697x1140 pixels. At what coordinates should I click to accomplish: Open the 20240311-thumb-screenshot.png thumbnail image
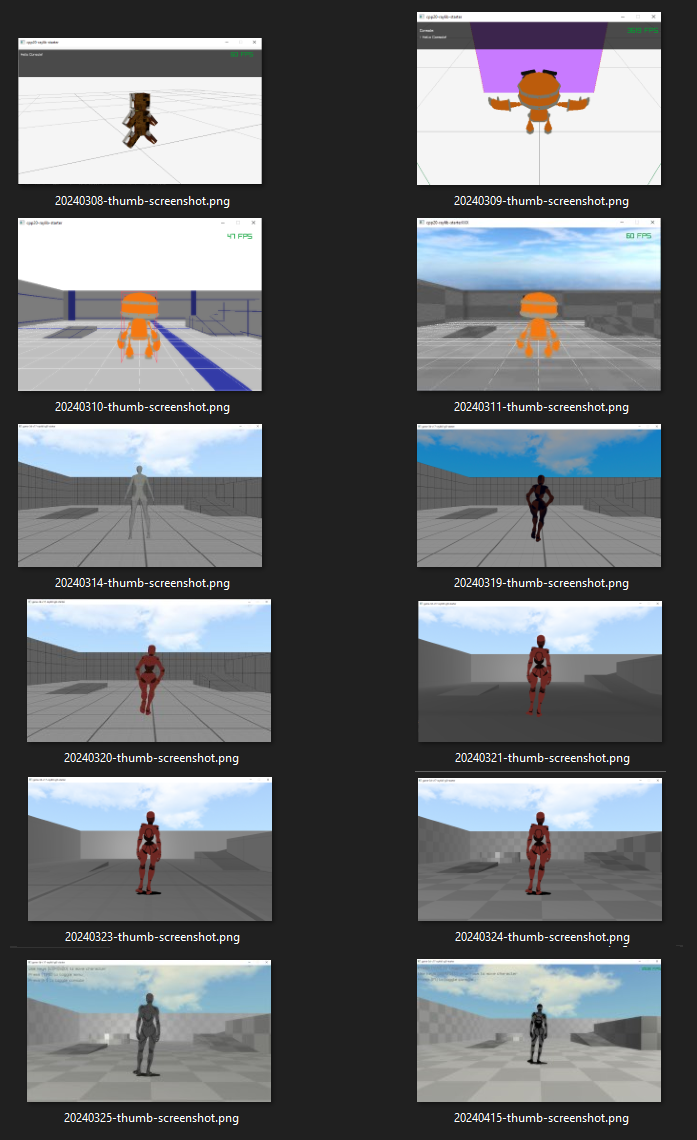(x=539, y=304)
